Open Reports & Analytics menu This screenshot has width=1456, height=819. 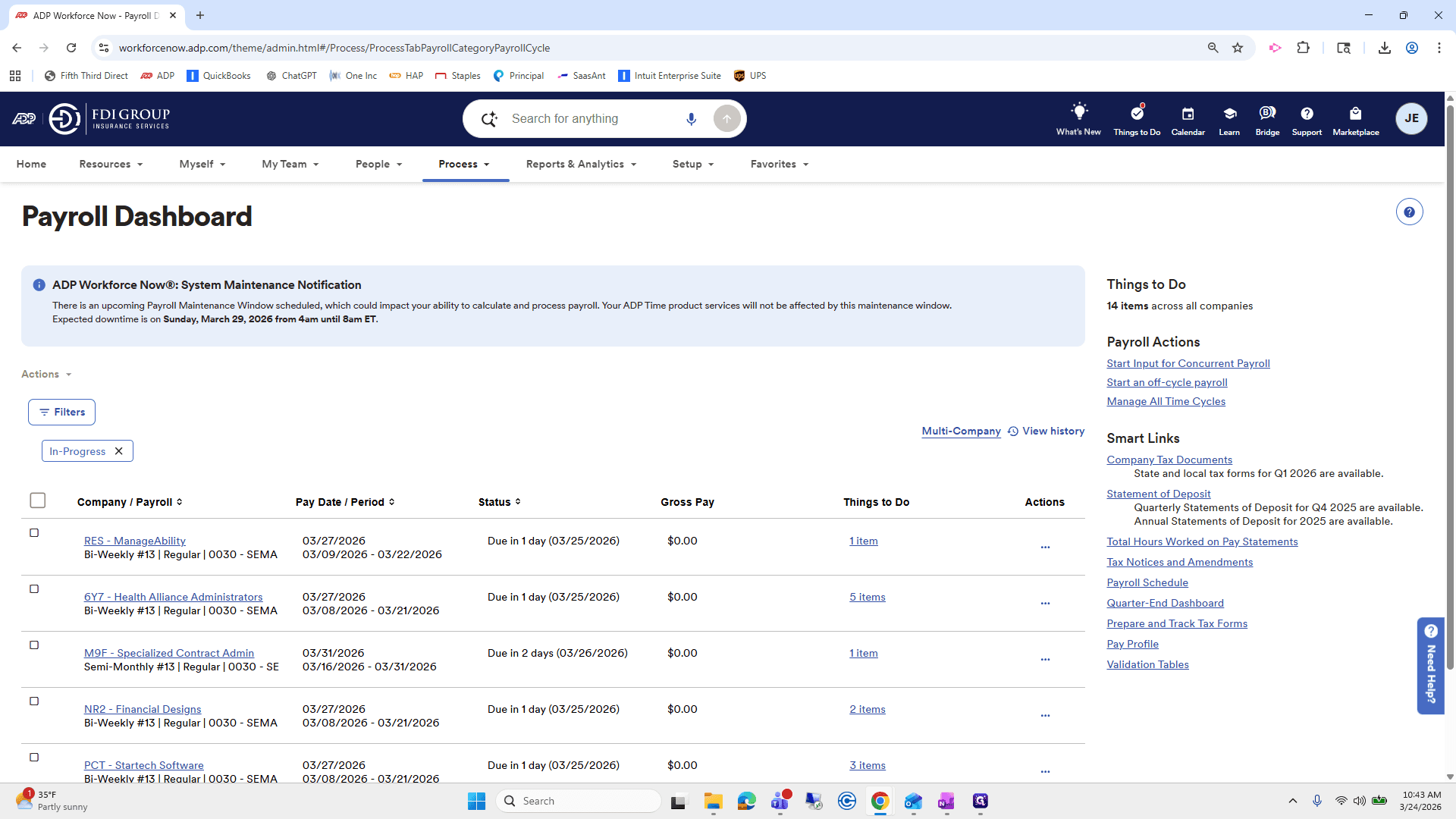582,165
